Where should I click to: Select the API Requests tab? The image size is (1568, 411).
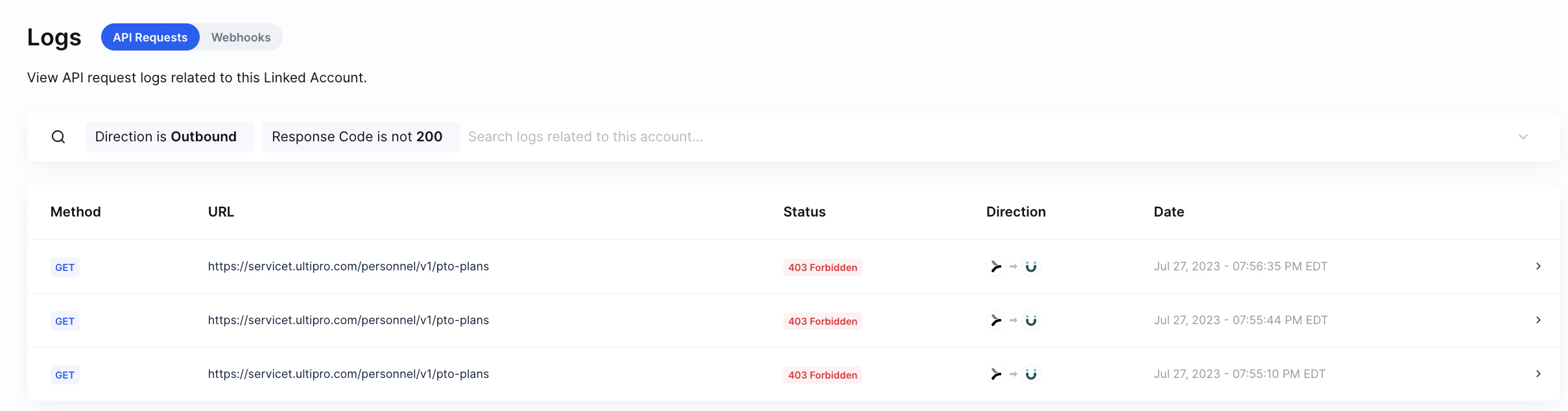150,38
